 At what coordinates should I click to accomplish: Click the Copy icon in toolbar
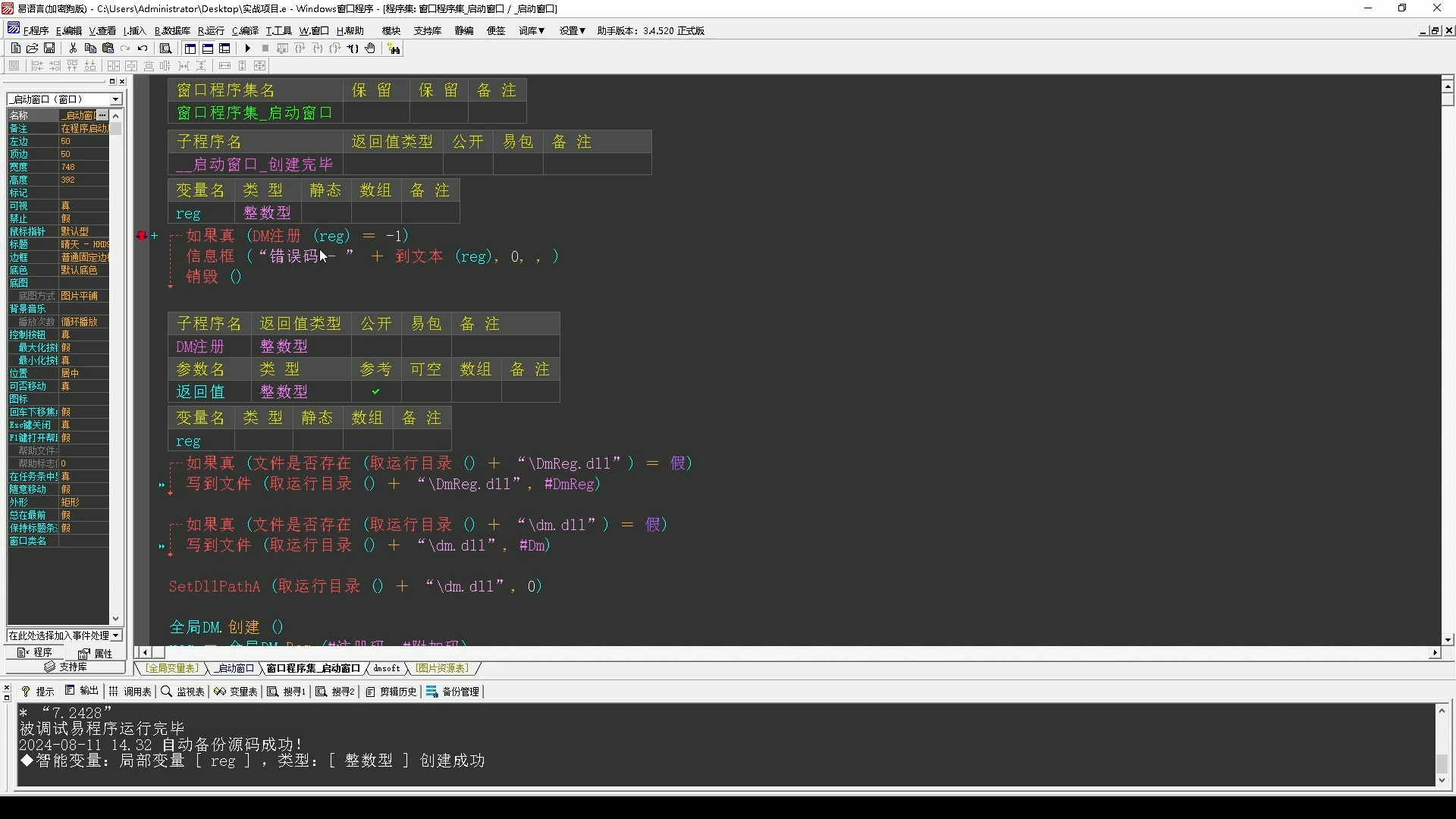(x=90, y=49)
